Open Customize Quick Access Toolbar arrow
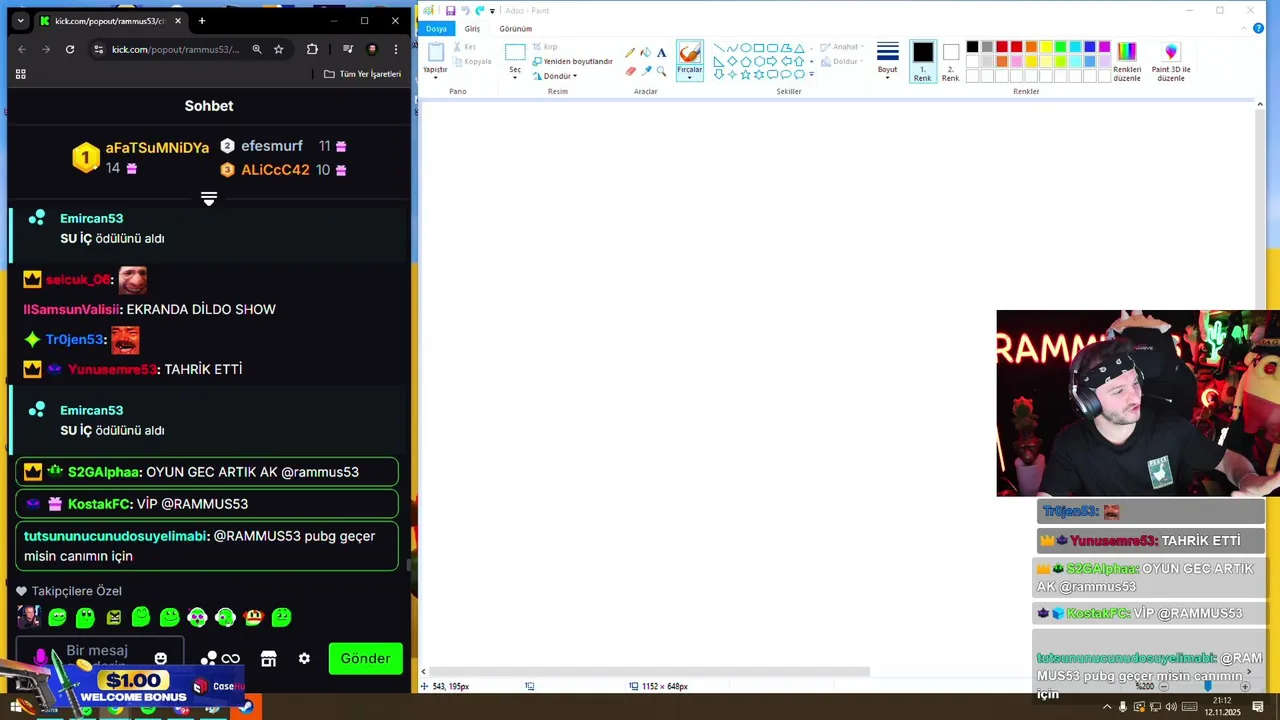Image resolution: width=1280 pixels, height=720 pixels. coord(492,11)
